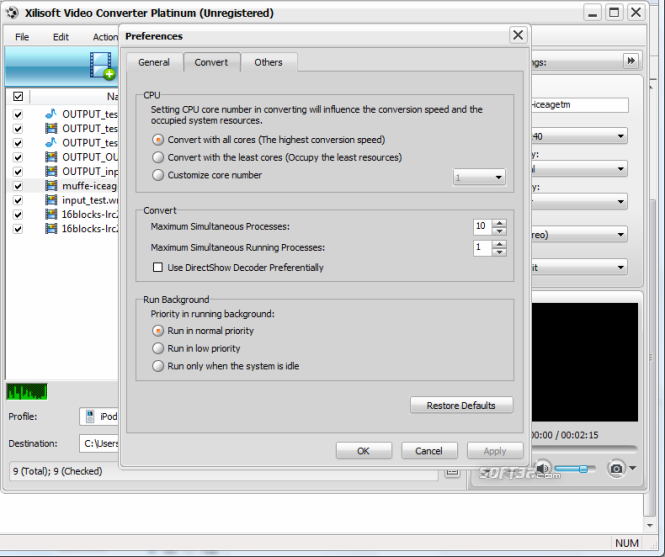Screen dimensions: 665x557
Task: Open the settings panel dropdown below the '40' one
Action: [579, 169]
